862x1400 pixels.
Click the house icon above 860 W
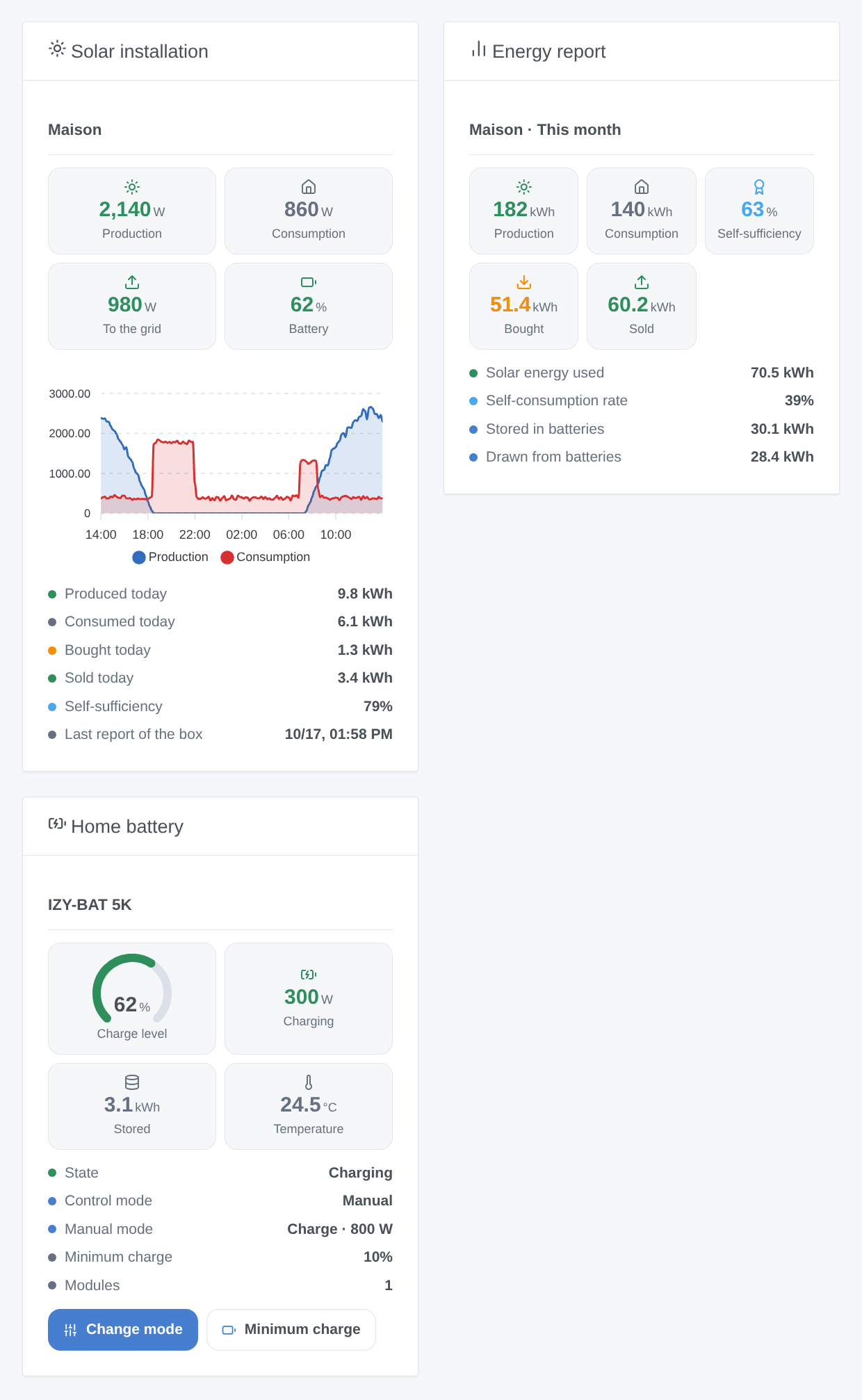click(309, 186)
